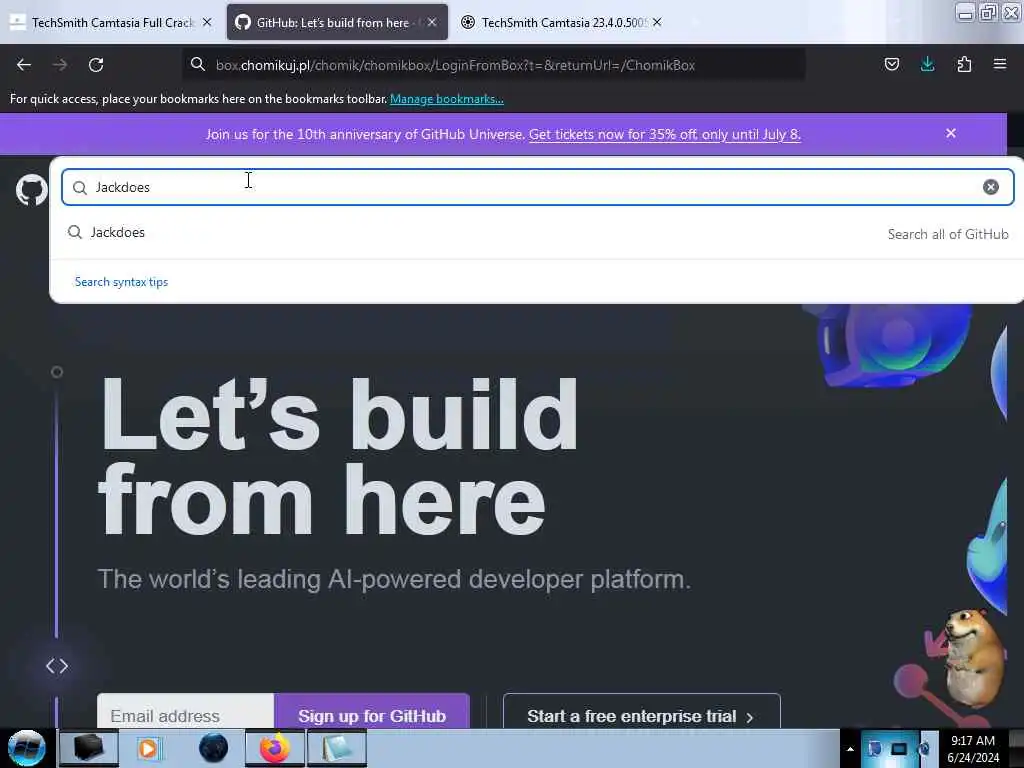Click Search all of GitHub
Viewport: 1024px width, 768px height.
click(x=948, y=234)
